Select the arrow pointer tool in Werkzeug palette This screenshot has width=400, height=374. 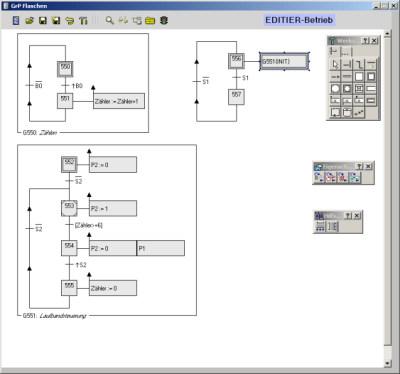click(335, 64)
